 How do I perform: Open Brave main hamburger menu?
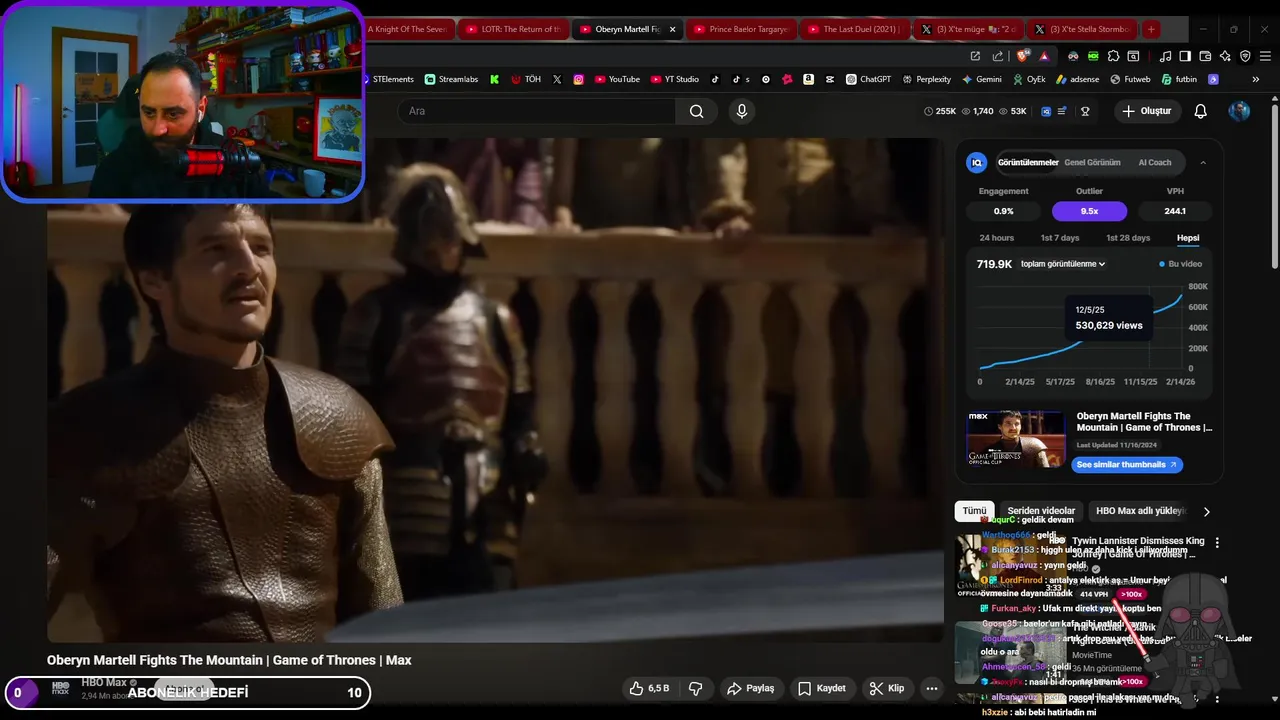click(1265, 56)
